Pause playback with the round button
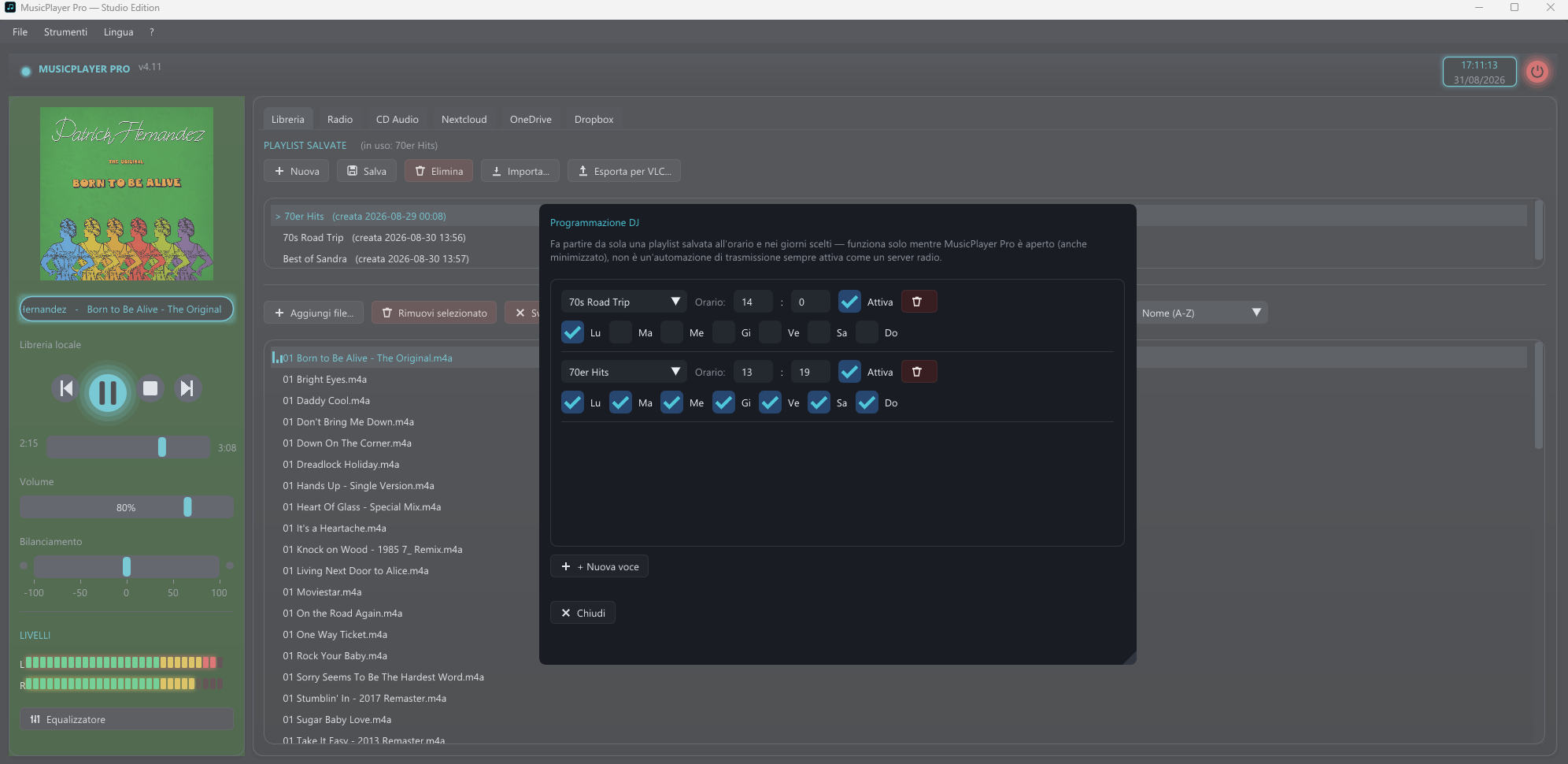Image resolution: width=1568 pixels, height=764 pixels. pos(108,391)
